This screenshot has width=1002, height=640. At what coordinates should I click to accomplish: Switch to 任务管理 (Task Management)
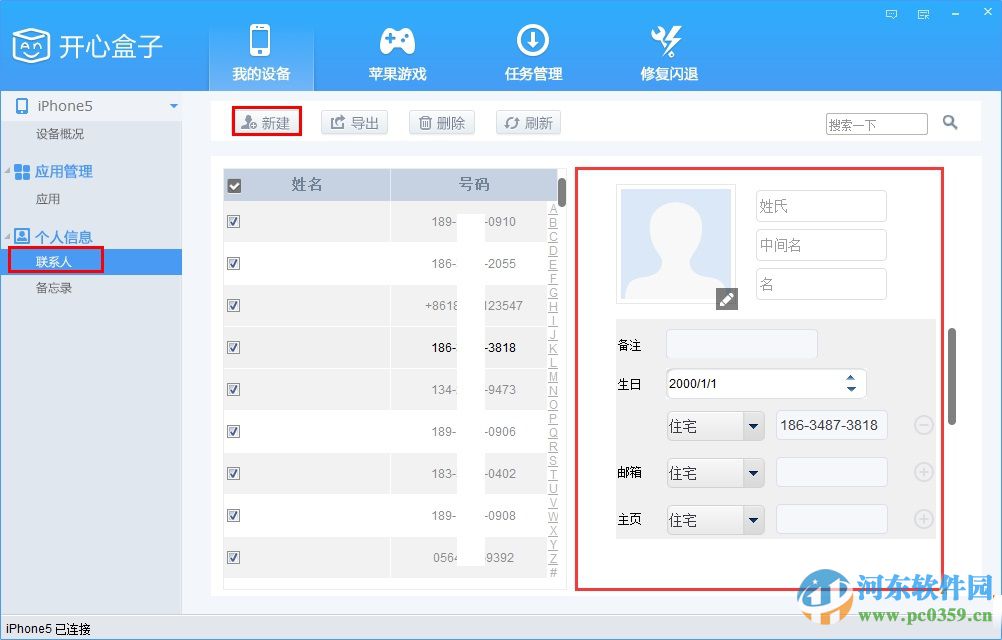coord(532,50)
